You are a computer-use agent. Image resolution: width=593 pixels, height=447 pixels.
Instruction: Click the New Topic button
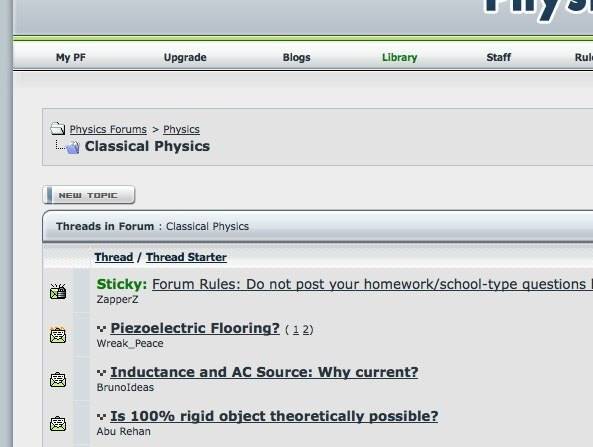point(89,195)
